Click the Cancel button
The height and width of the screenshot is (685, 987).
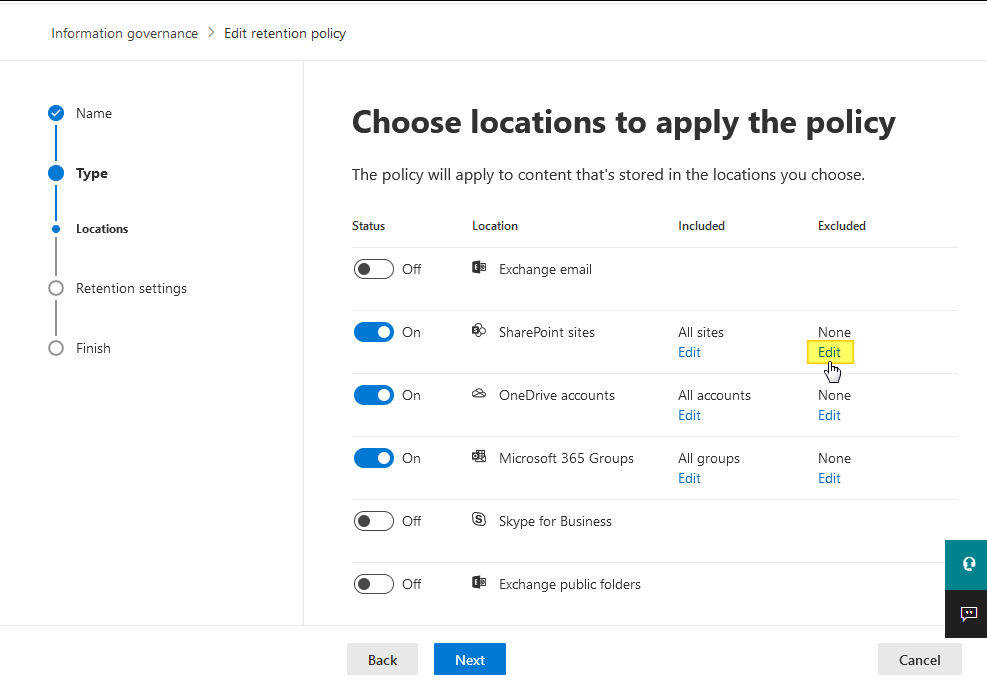pos(920,659)
